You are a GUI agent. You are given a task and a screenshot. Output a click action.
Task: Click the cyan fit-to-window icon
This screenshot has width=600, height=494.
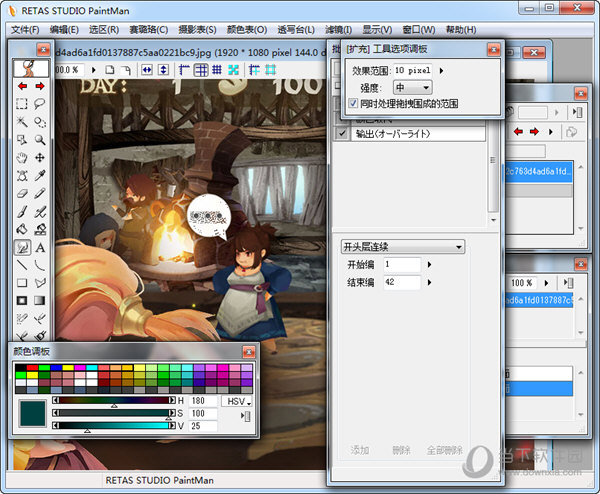tap(233, 70)
